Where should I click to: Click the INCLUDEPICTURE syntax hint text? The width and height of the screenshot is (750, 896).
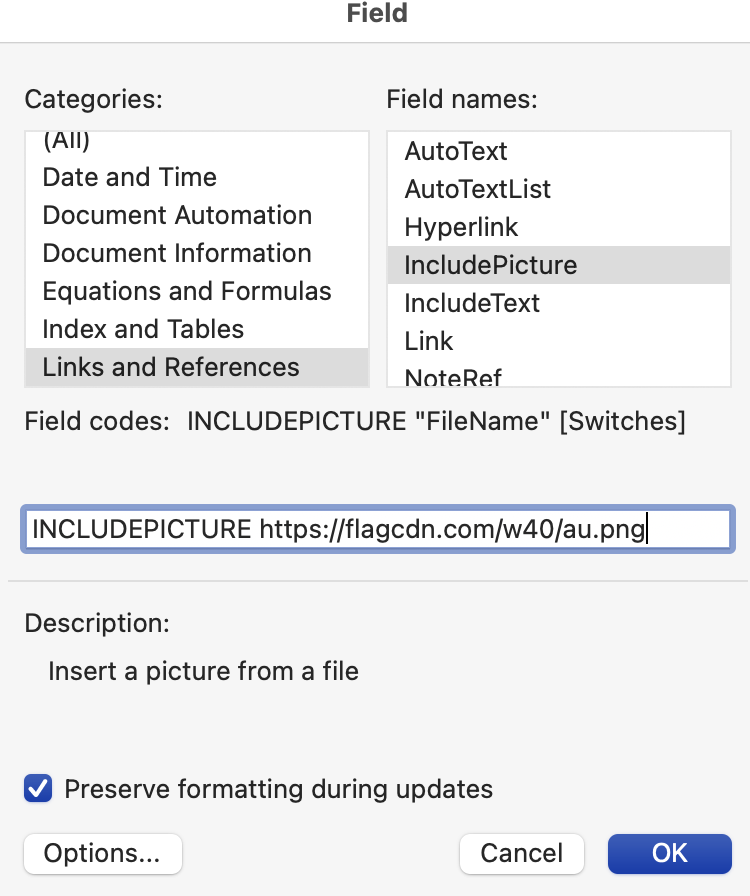(x=435, y=421)
